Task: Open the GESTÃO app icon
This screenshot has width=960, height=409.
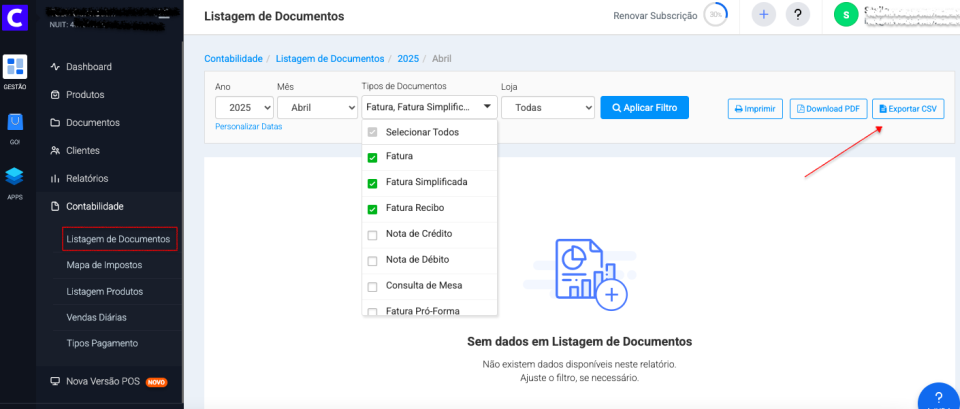Action: coord(15,68)
